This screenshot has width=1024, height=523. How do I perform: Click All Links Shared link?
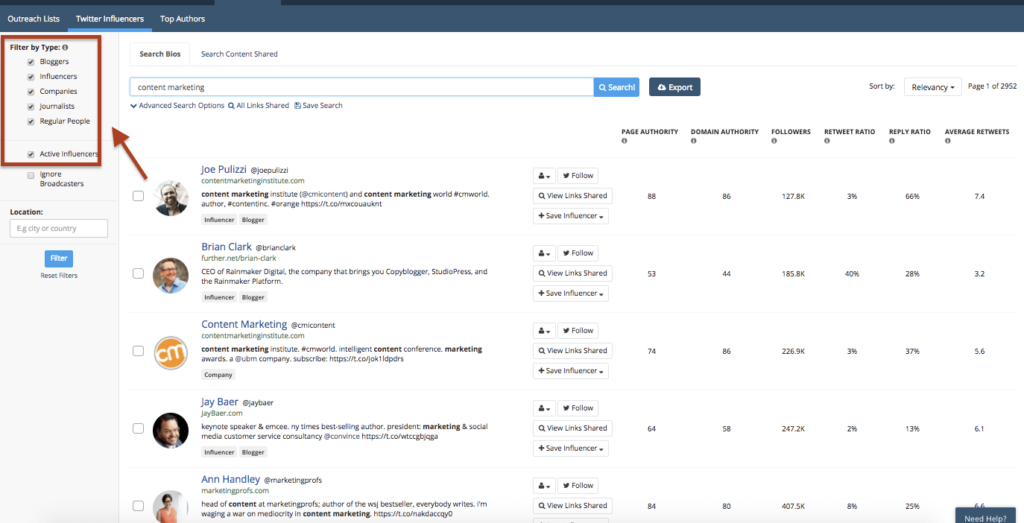tap(259, 105)
